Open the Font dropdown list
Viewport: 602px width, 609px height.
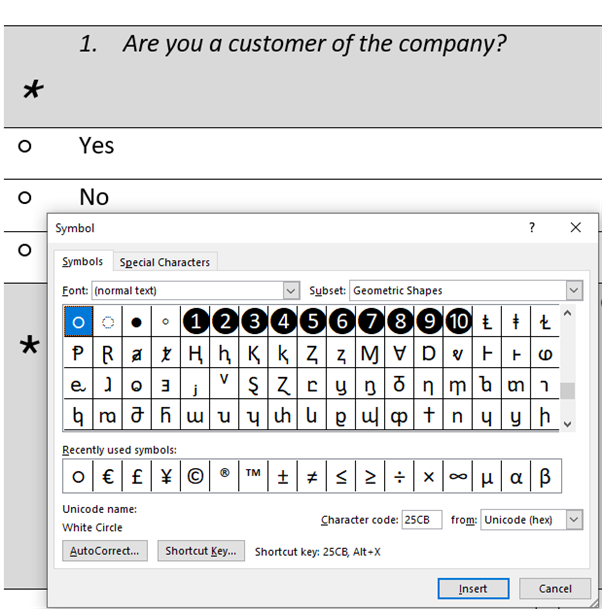(x=291, y=291)
